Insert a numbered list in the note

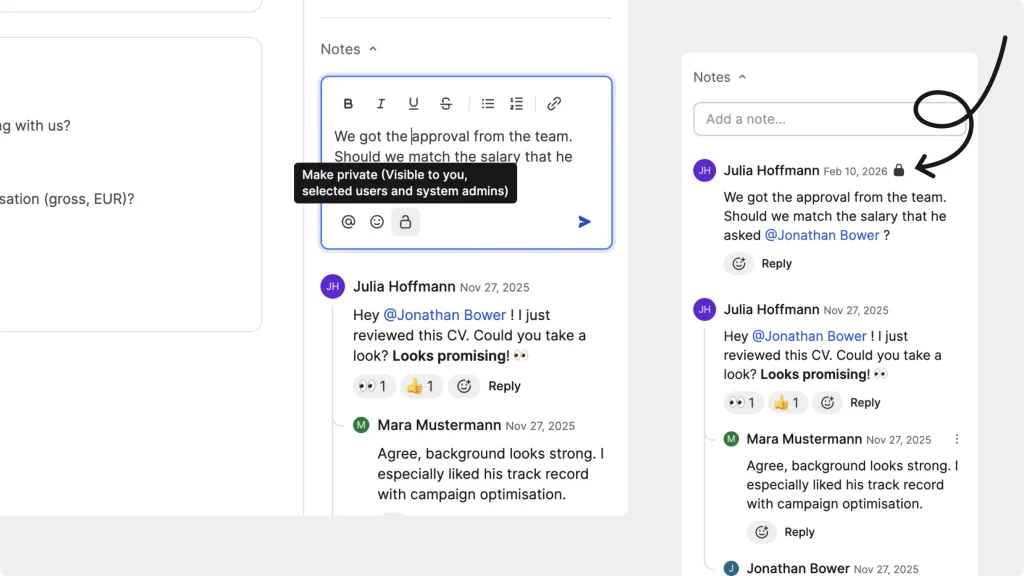[516, 103]
